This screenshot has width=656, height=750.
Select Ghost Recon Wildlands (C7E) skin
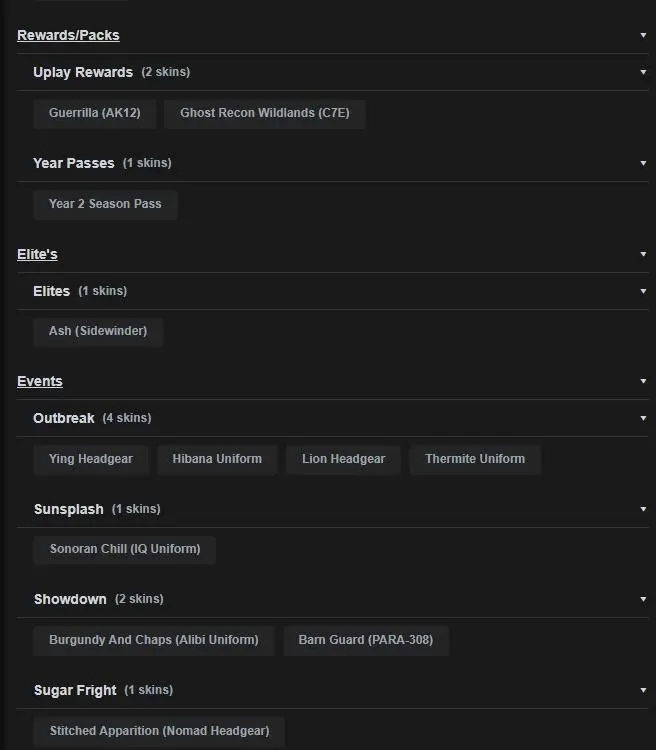coord(265,114)
